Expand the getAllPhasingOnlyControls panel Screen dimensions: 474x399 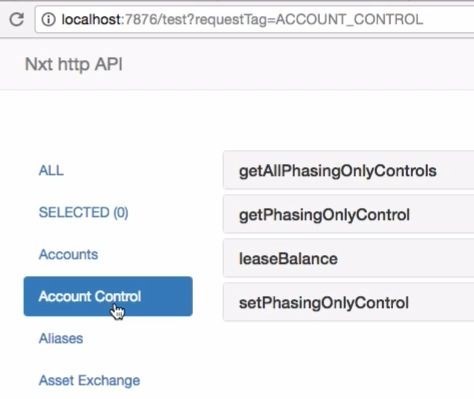(349, 170)
